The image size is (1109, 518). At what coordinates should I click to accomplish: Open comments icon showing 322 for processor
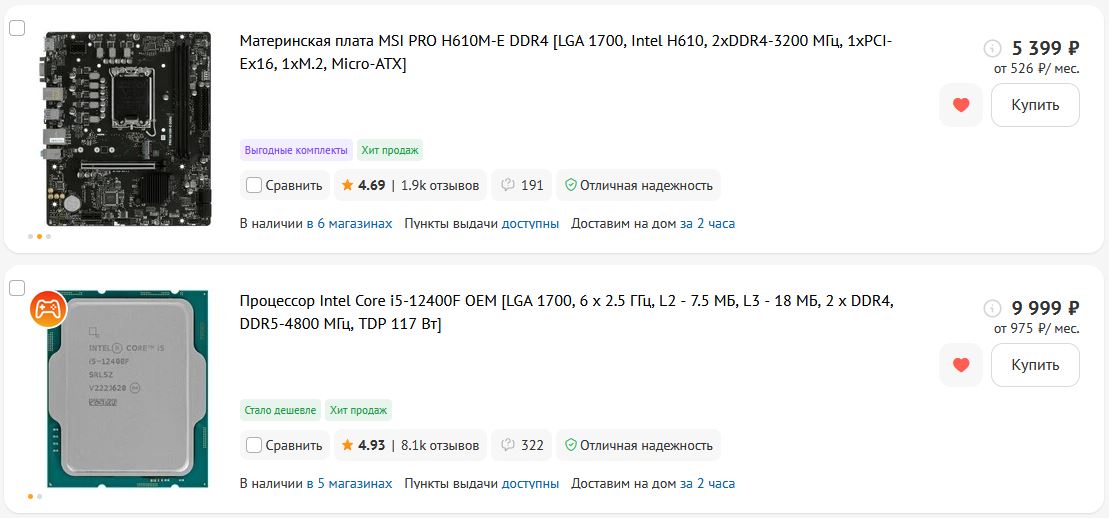point(522,445)
